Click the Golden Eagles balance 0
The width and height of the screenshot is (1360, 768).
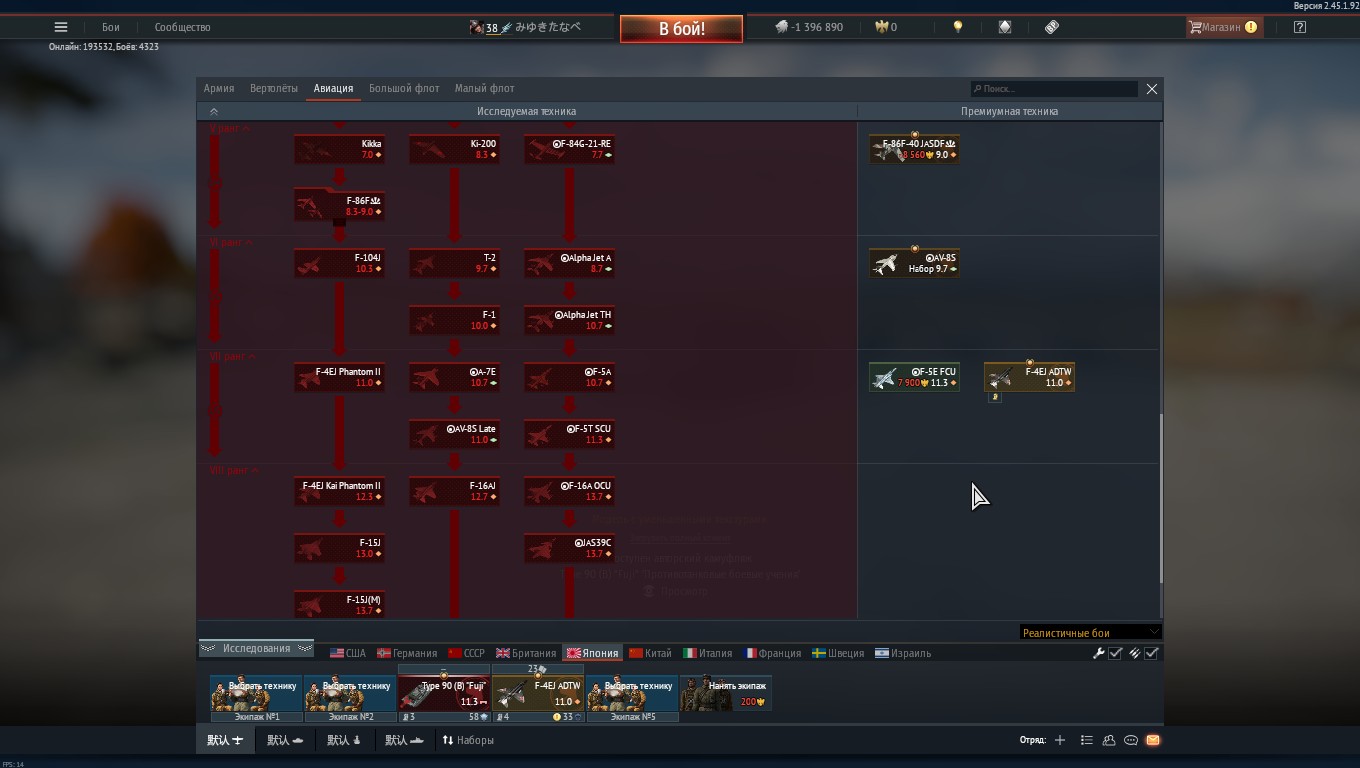point(886,27)
